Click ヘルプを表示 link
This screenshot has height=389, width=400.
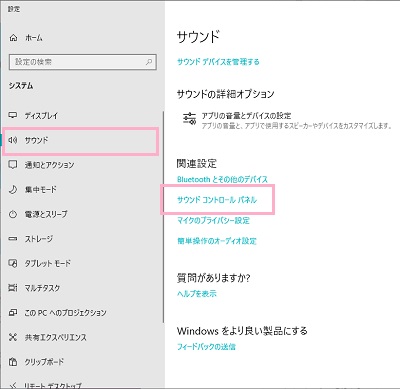[197, 294]
